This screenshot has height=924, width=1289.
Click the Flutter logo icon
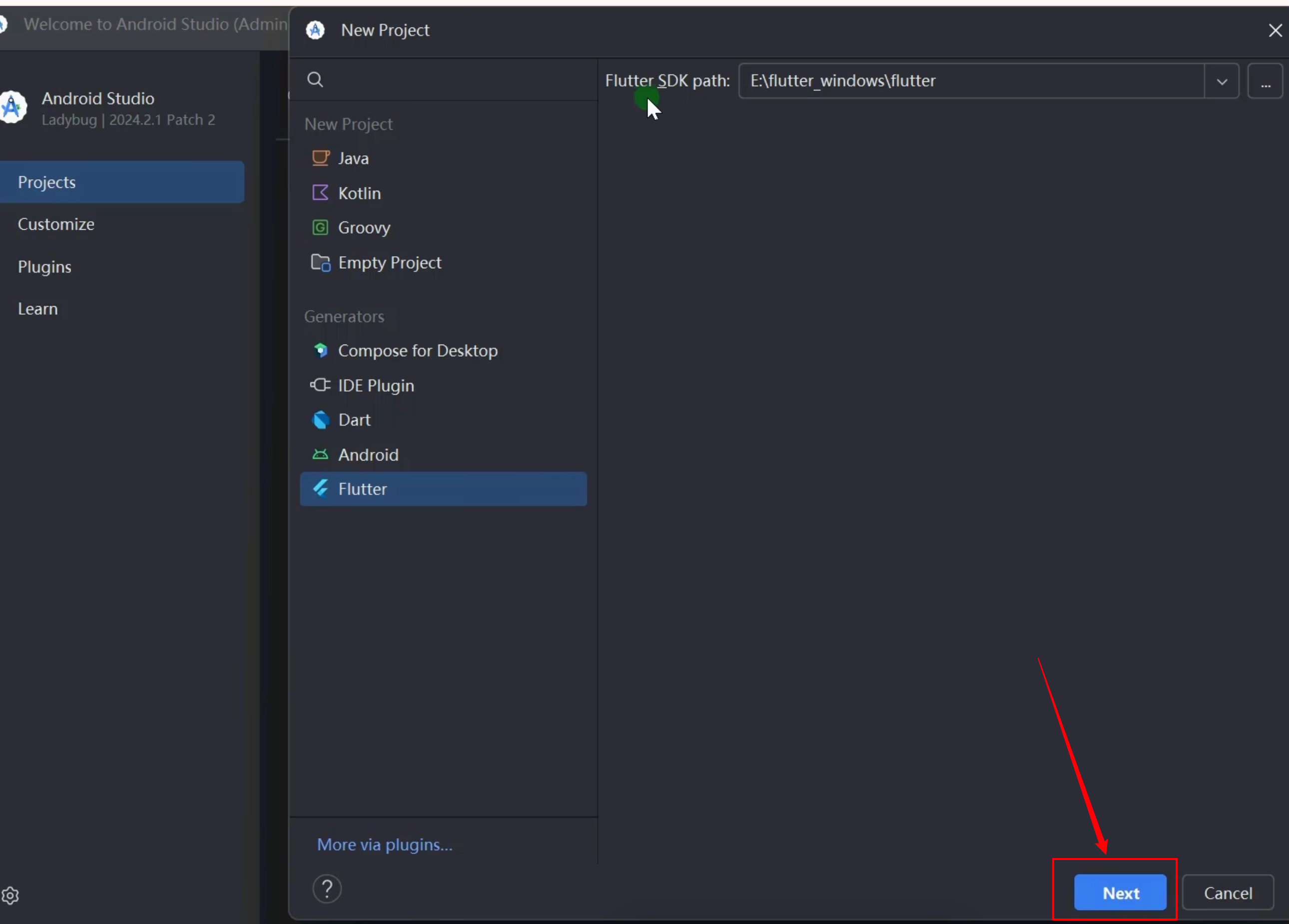(321, 488)
